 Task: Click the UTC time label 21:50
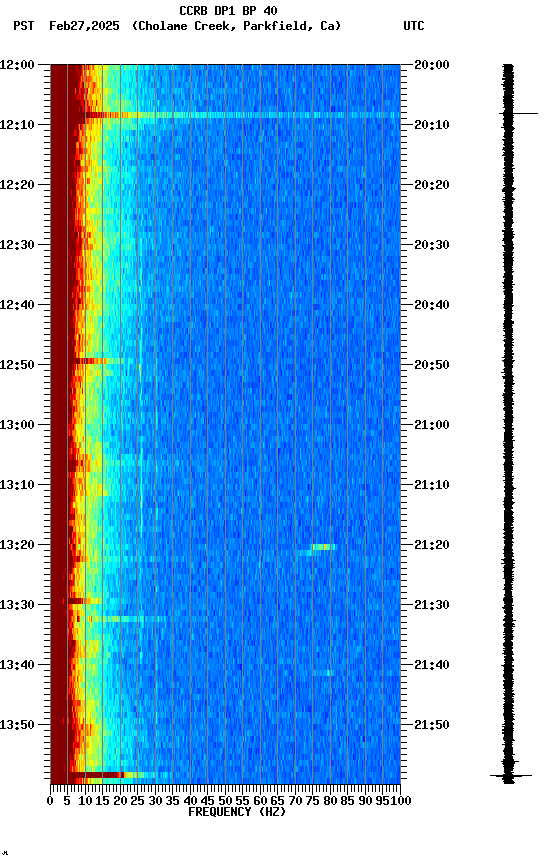coord(431,725)
